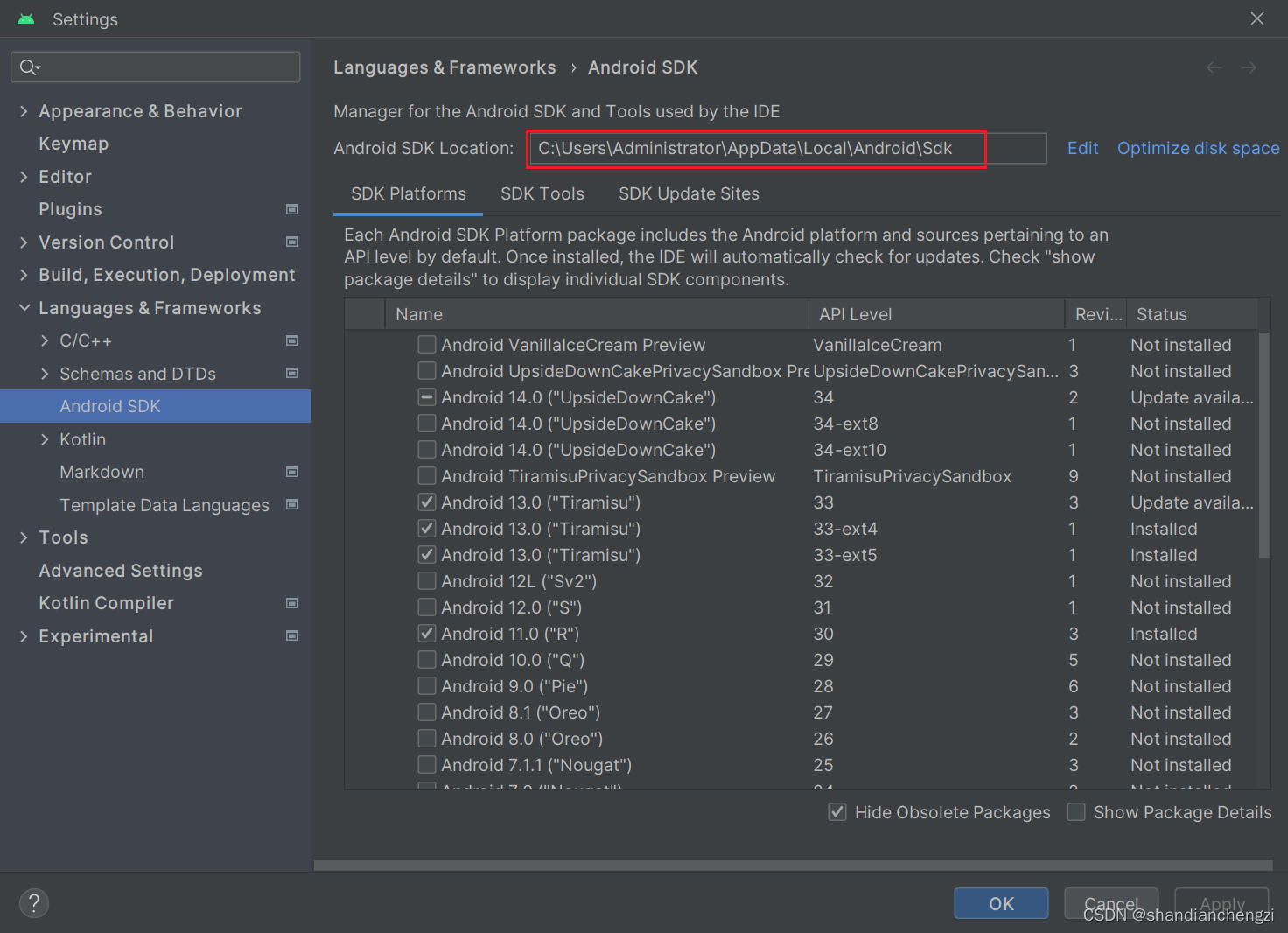1288x933 pixels.
Task: Toggle the Android 14.0 API 34 checkbox
Action: coord(427,397)
